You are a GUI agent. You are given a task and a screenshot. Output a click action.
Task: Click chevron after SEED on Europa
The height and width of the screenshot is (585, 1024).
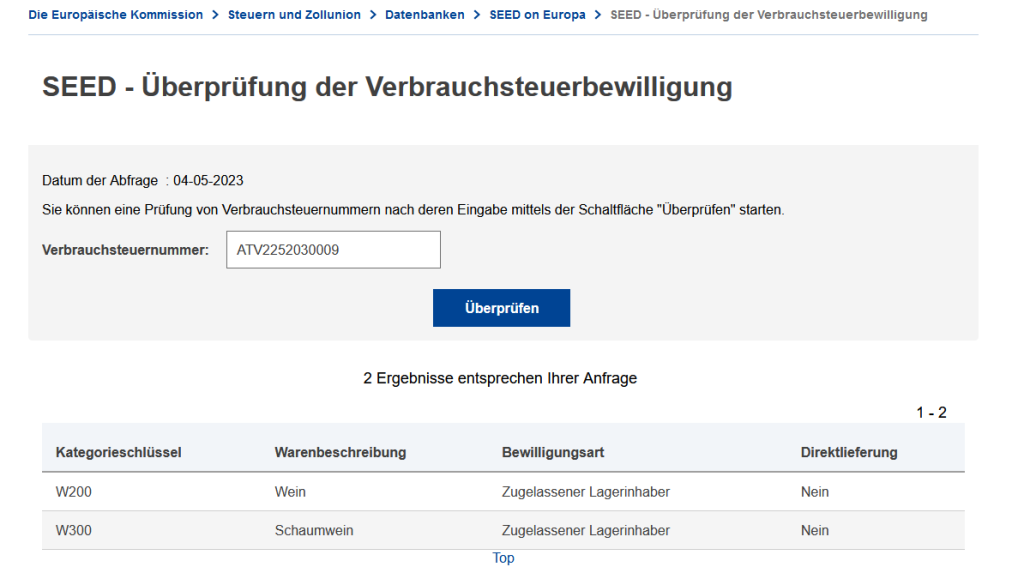pyautogui.click(x=598, y=14)
